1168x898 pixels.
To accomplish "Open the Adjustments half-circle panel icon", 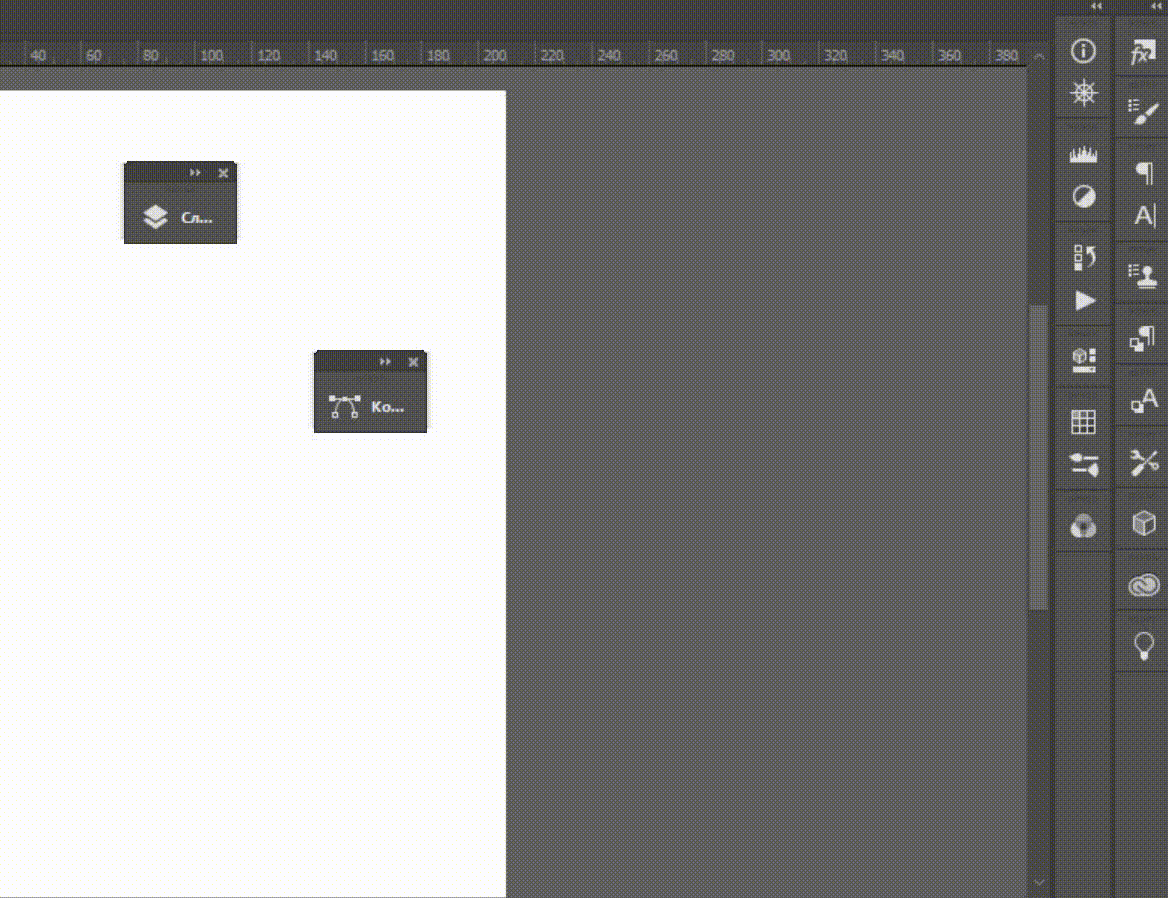I will pos(1083,197).
